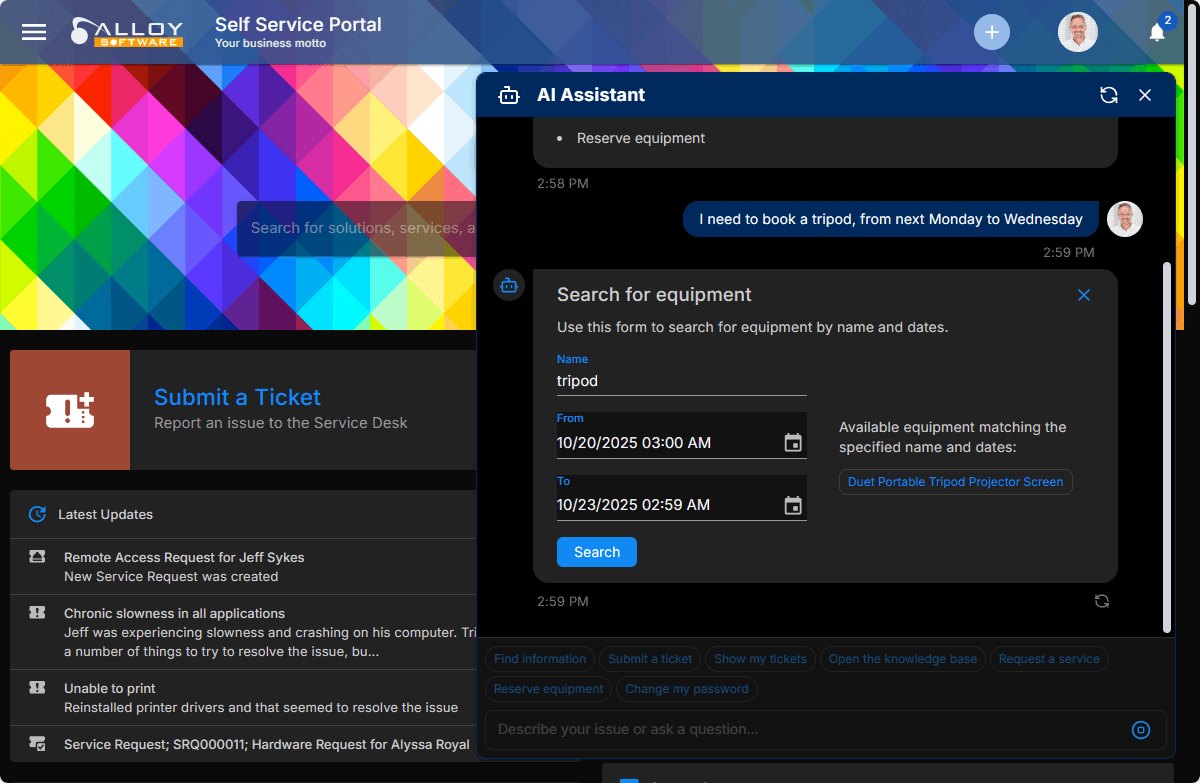Open the To date calendar picker
Viewport: 1200px width, 783px height.
[x=793, y=506]
